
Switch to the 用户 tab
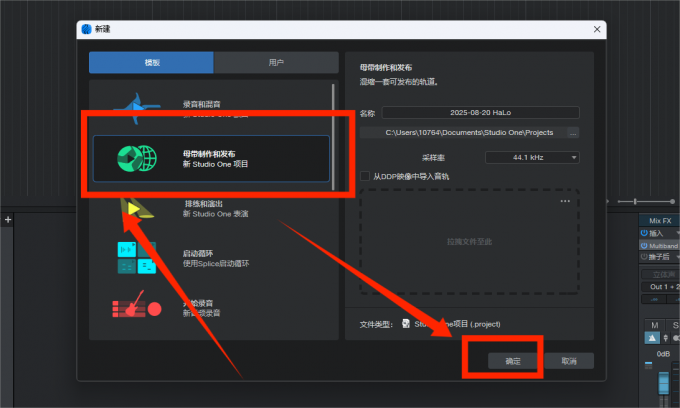click(x=276, y=62)
